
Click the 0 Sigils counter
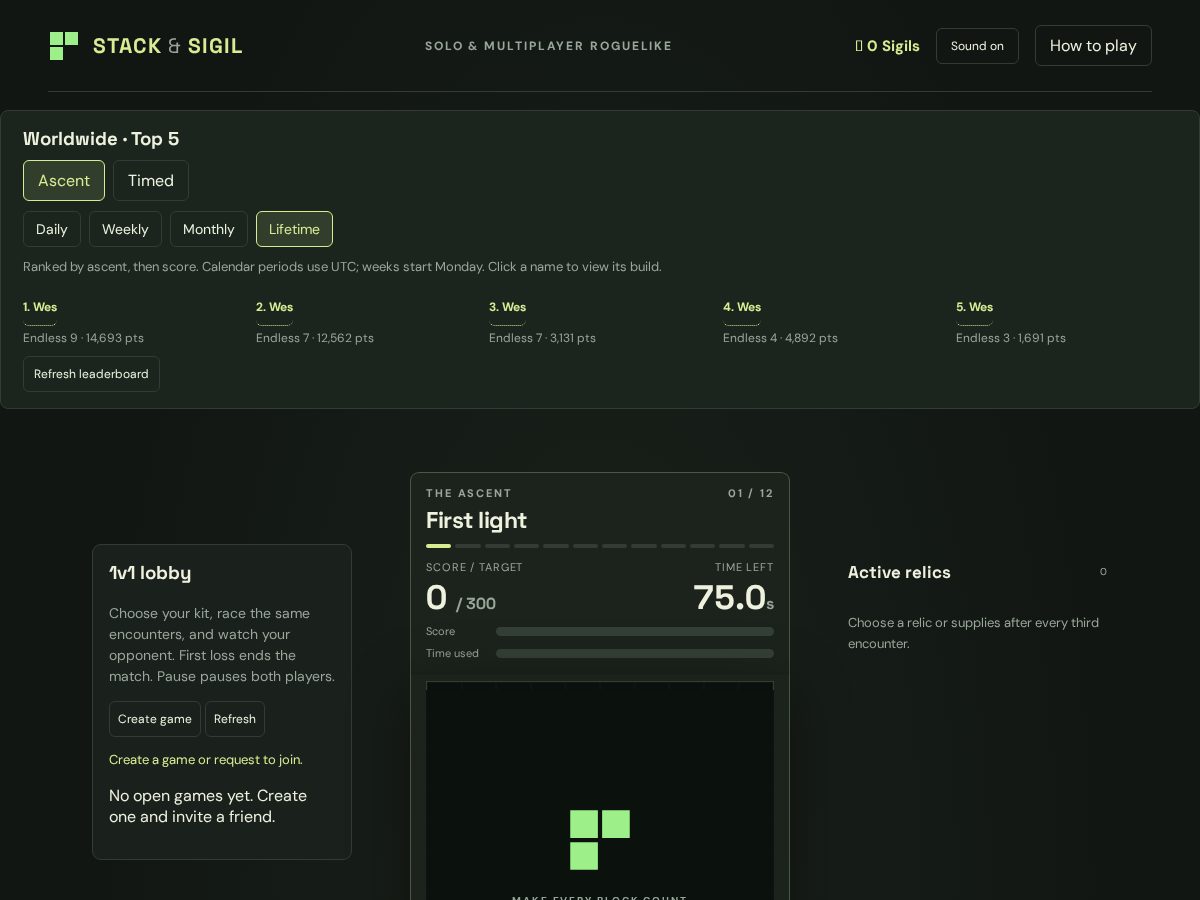887,46
